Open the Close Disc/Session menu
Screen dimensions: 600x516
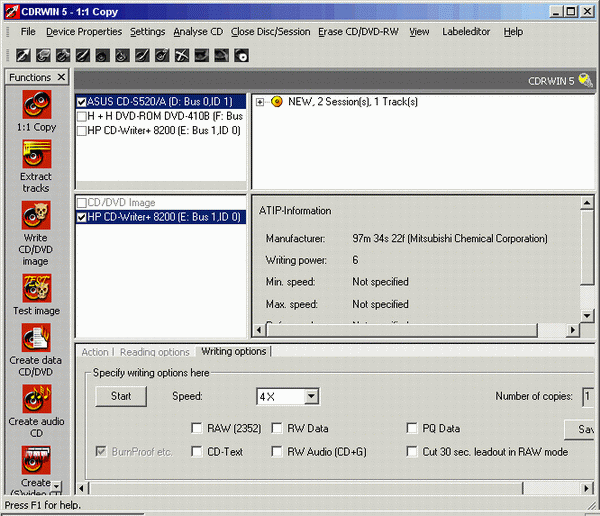271,32
